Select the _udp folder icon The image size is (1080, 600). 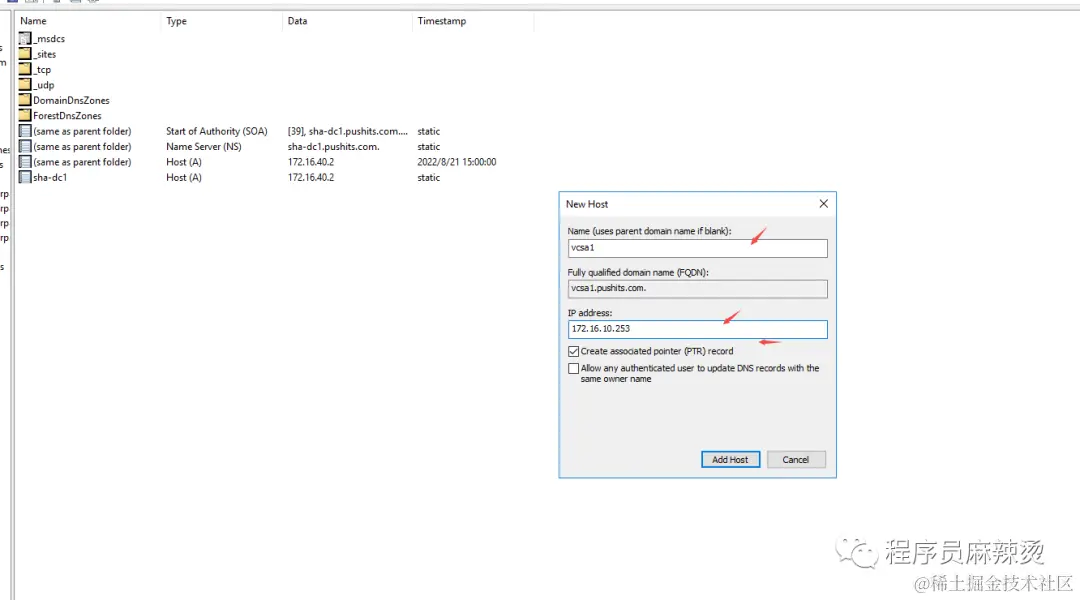pyautogui.click(x=25, y=85)
